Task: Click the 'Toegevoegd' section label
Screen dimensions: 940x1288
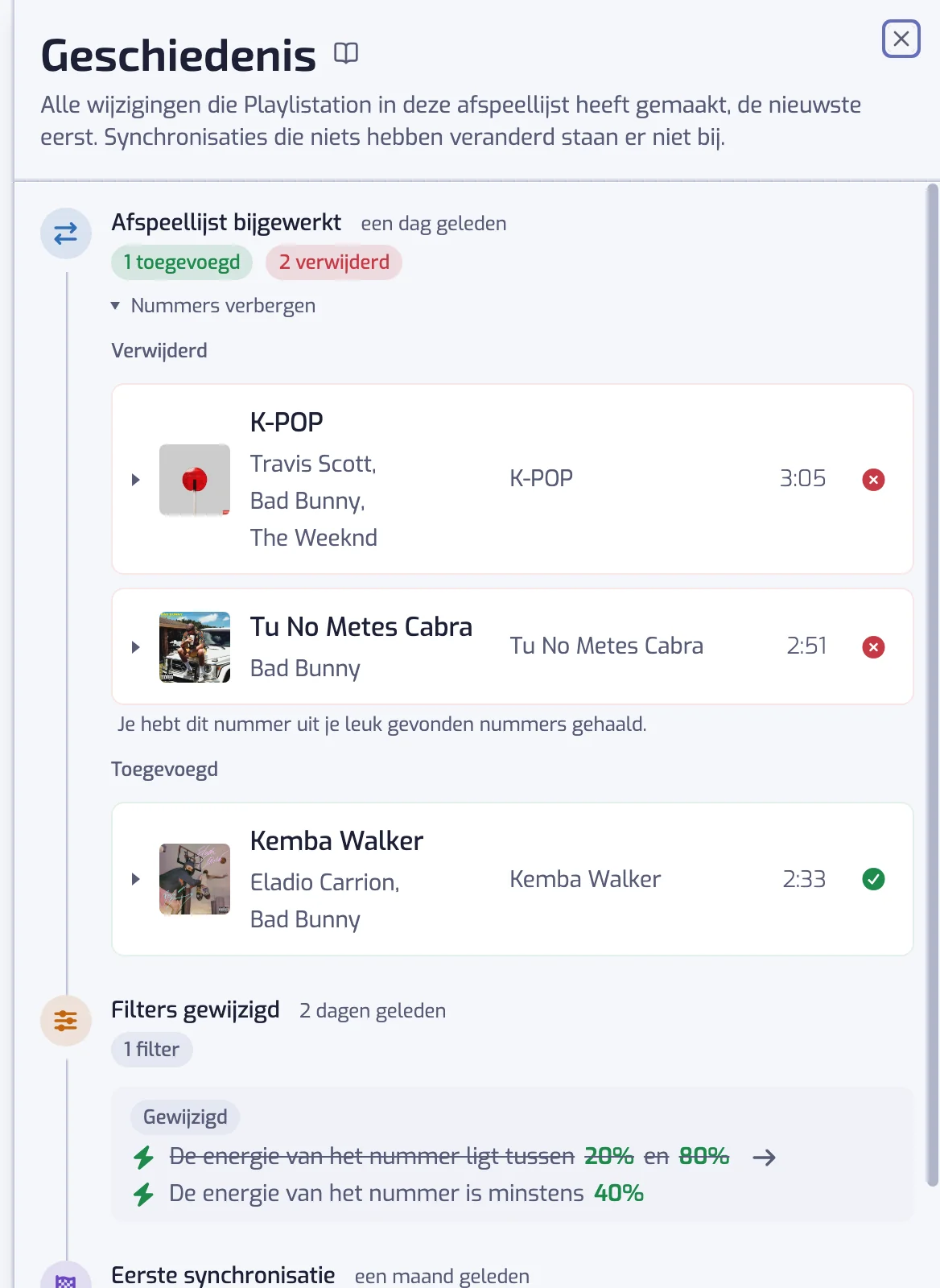Action: point(164,770)
